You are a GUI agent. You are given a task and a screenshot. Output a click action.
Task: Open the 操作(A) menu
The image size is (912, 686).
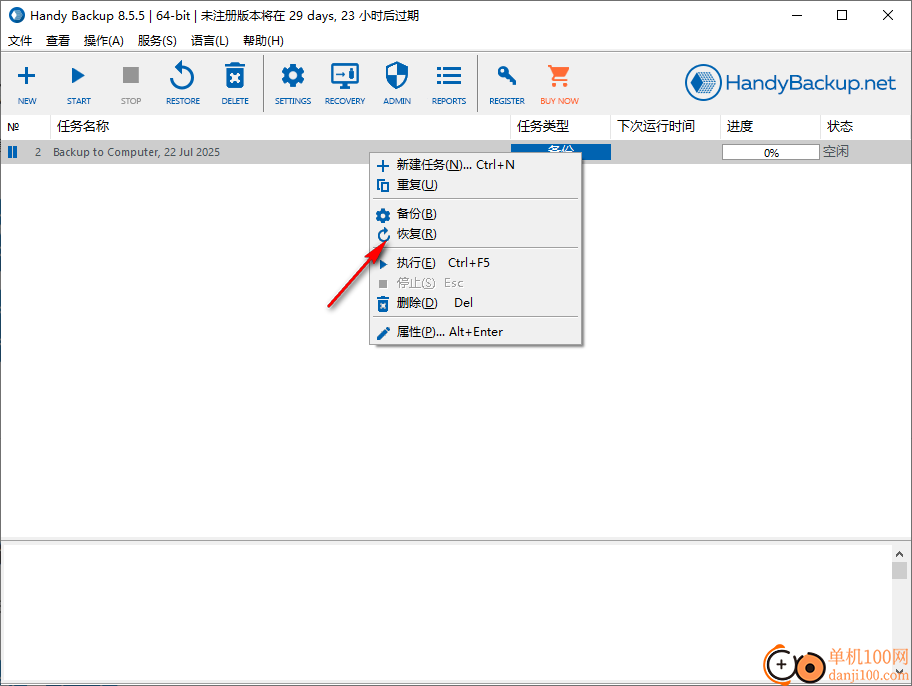pyautogui.click(x=104, y=41)
